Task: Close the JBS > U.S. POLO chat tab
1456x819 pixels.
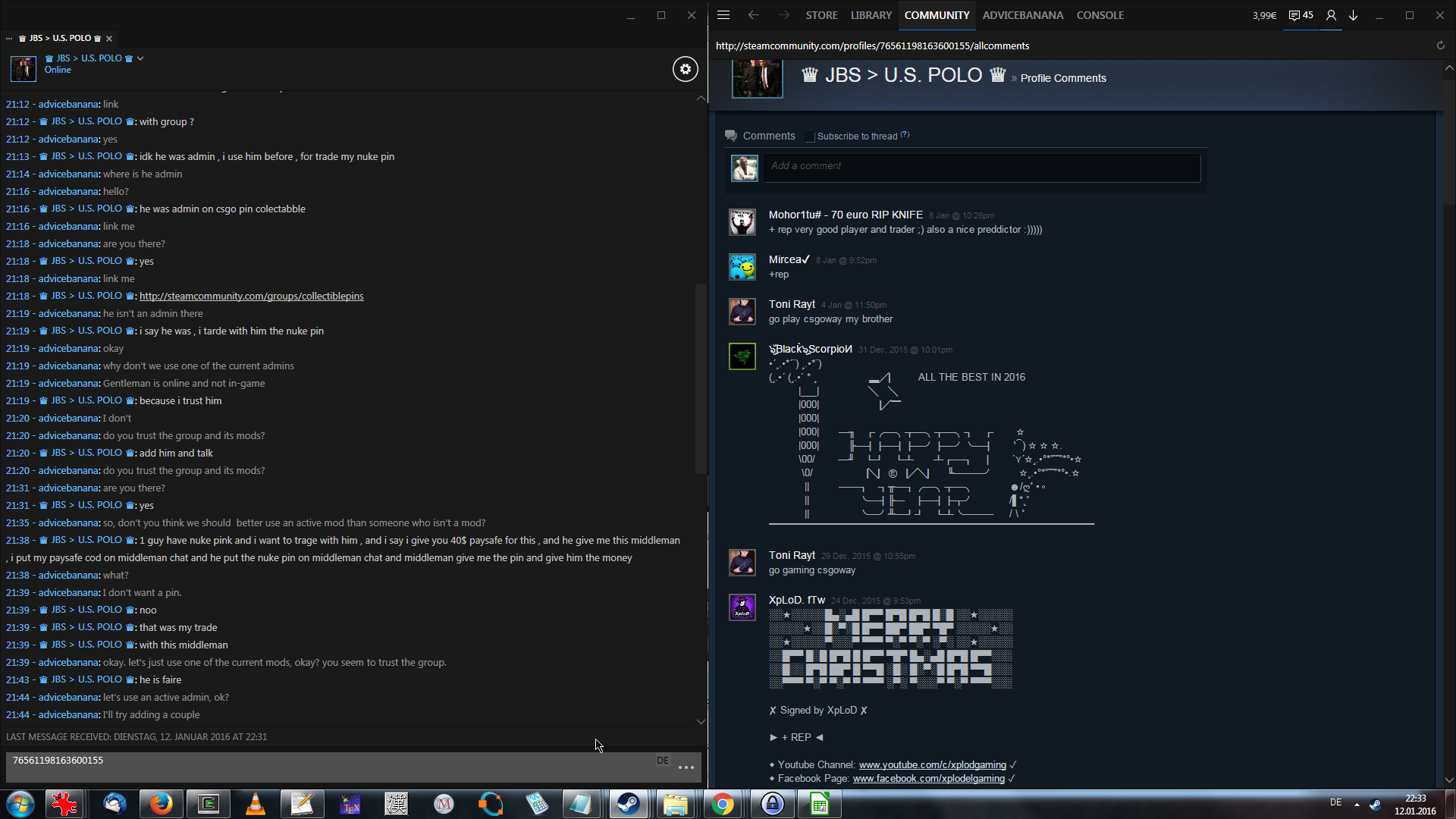Action: [x=109, y=39]
